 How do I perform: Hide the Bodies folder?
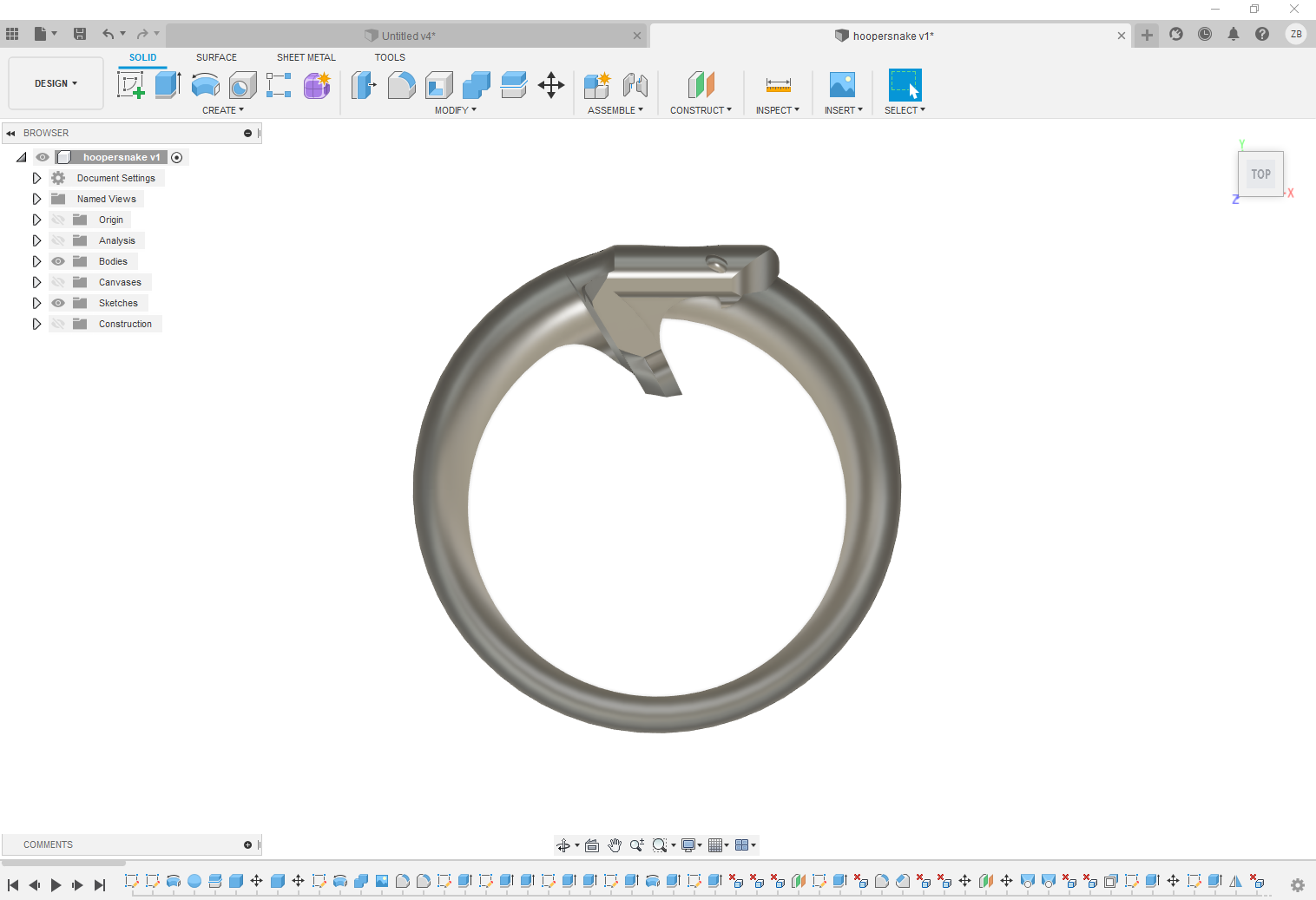[x=58, y=261]
